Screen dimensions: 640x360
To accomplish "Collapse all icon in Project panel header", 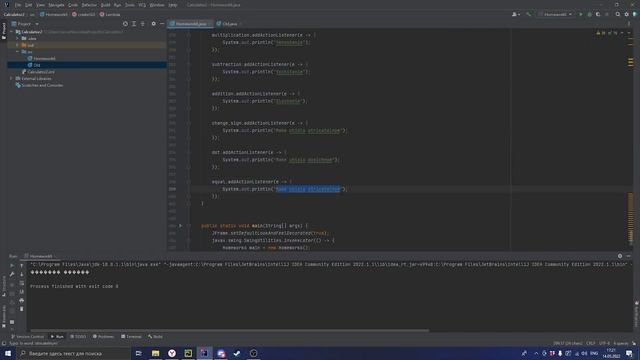I will point(142,24).
